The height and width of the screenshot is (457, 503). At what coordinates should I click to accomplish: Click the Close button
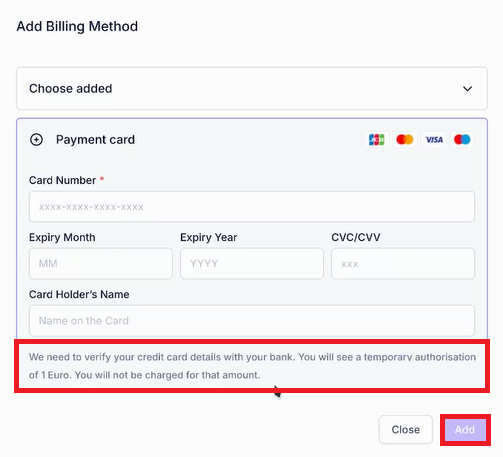pos(406,429)
